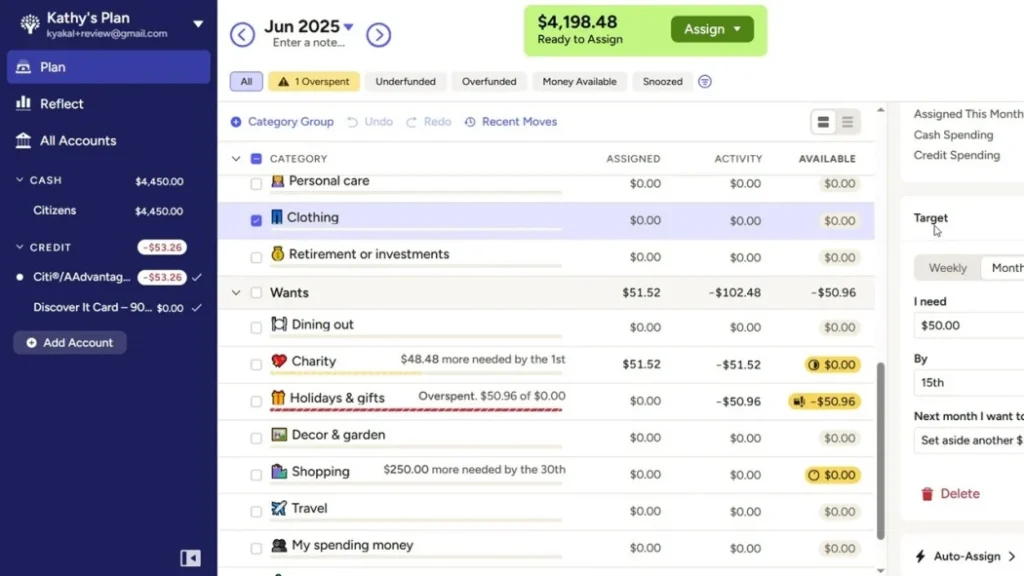Image resolution: width=1024 pixels, height=576 pixels.
Task: Select the Travel category checkbox
Action: (x=256, y=508)
